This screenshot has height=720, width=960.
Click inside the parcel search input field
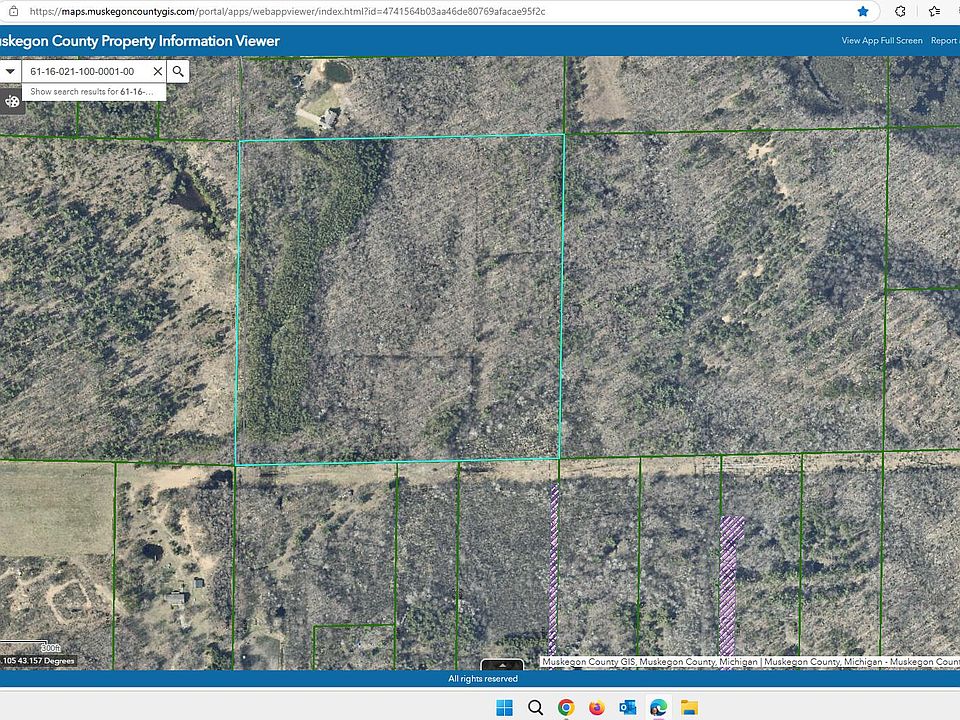click(x=85, y=71)
